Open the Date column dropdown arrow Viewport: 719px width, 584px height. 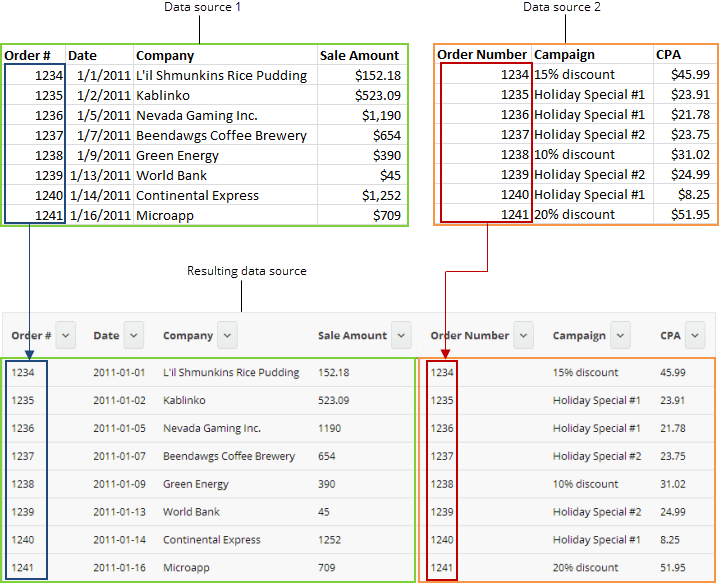[133, 335]
